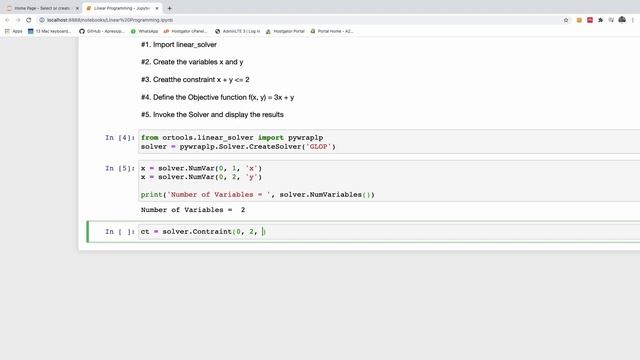
Task: Click the empty In [ ] prompt
Action: (x=120, y=231)
